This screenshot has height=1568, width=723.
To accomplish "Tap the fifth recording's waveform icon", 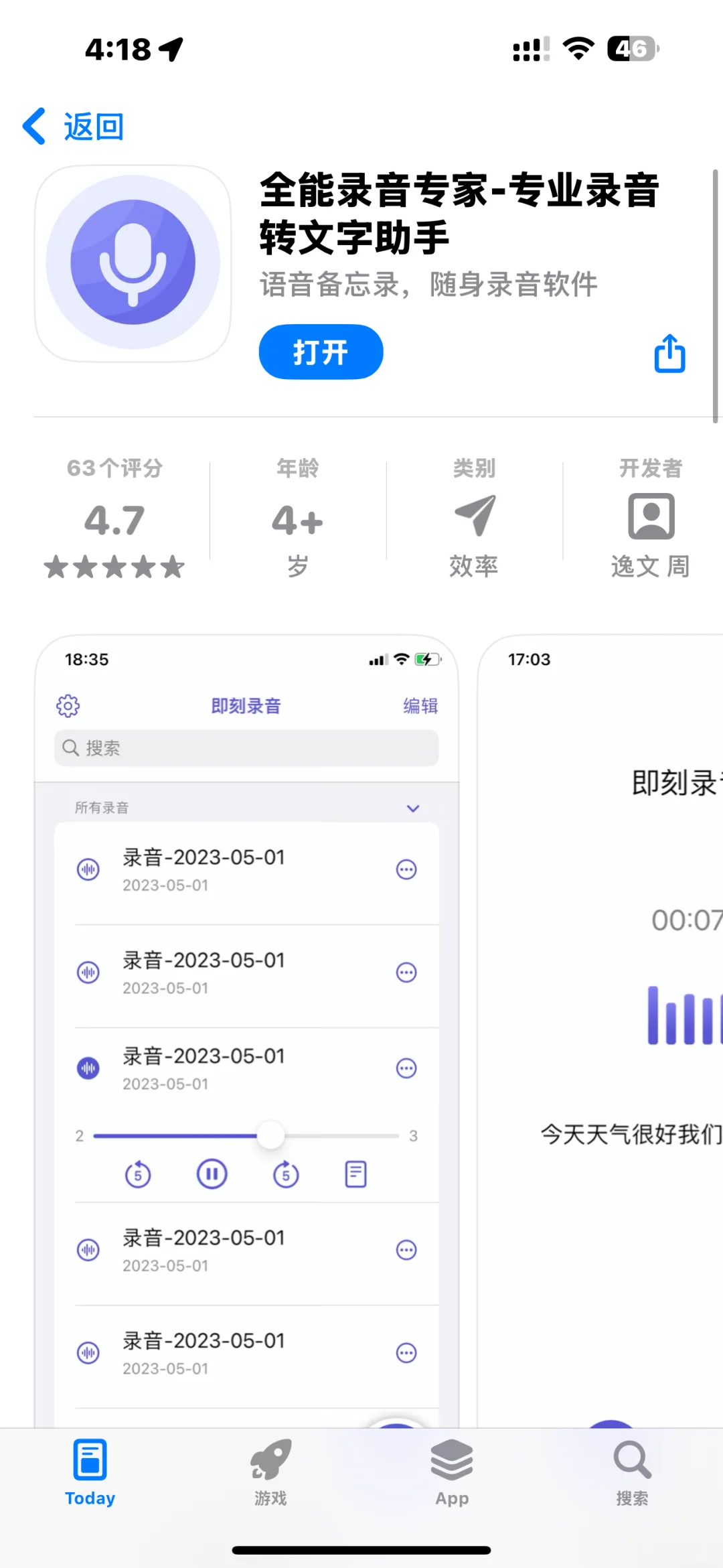I will 88,1353.
